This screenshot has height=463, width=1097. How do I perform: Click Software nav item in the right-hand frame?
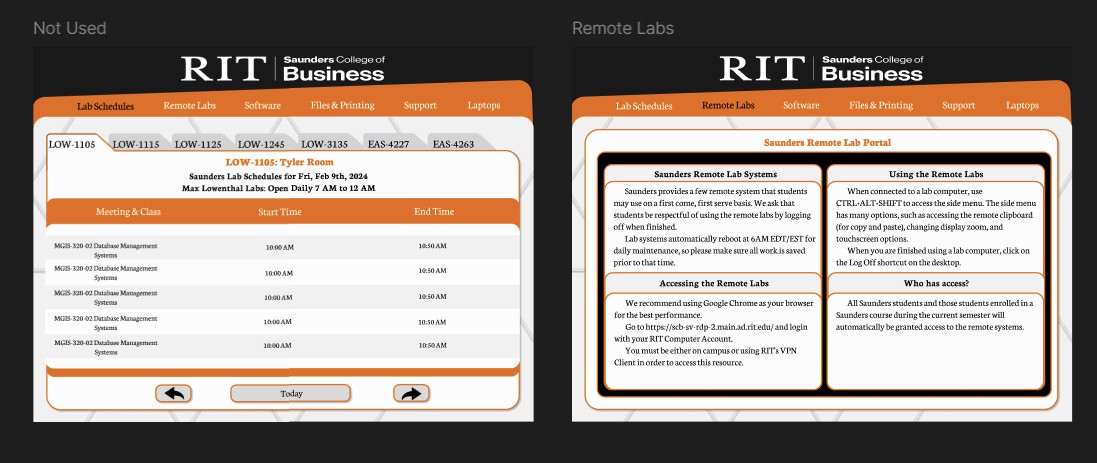(x=801, y=105)
